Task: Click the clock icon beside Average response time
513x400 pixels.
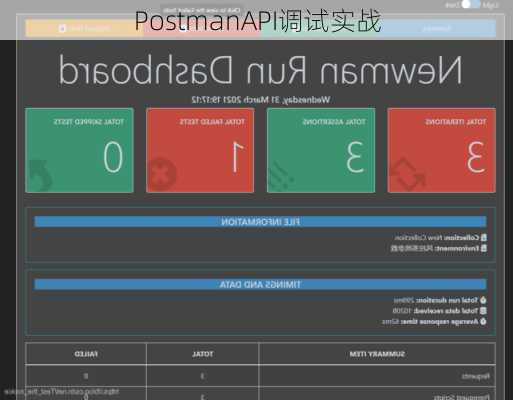Action: [x=483, y=322]
